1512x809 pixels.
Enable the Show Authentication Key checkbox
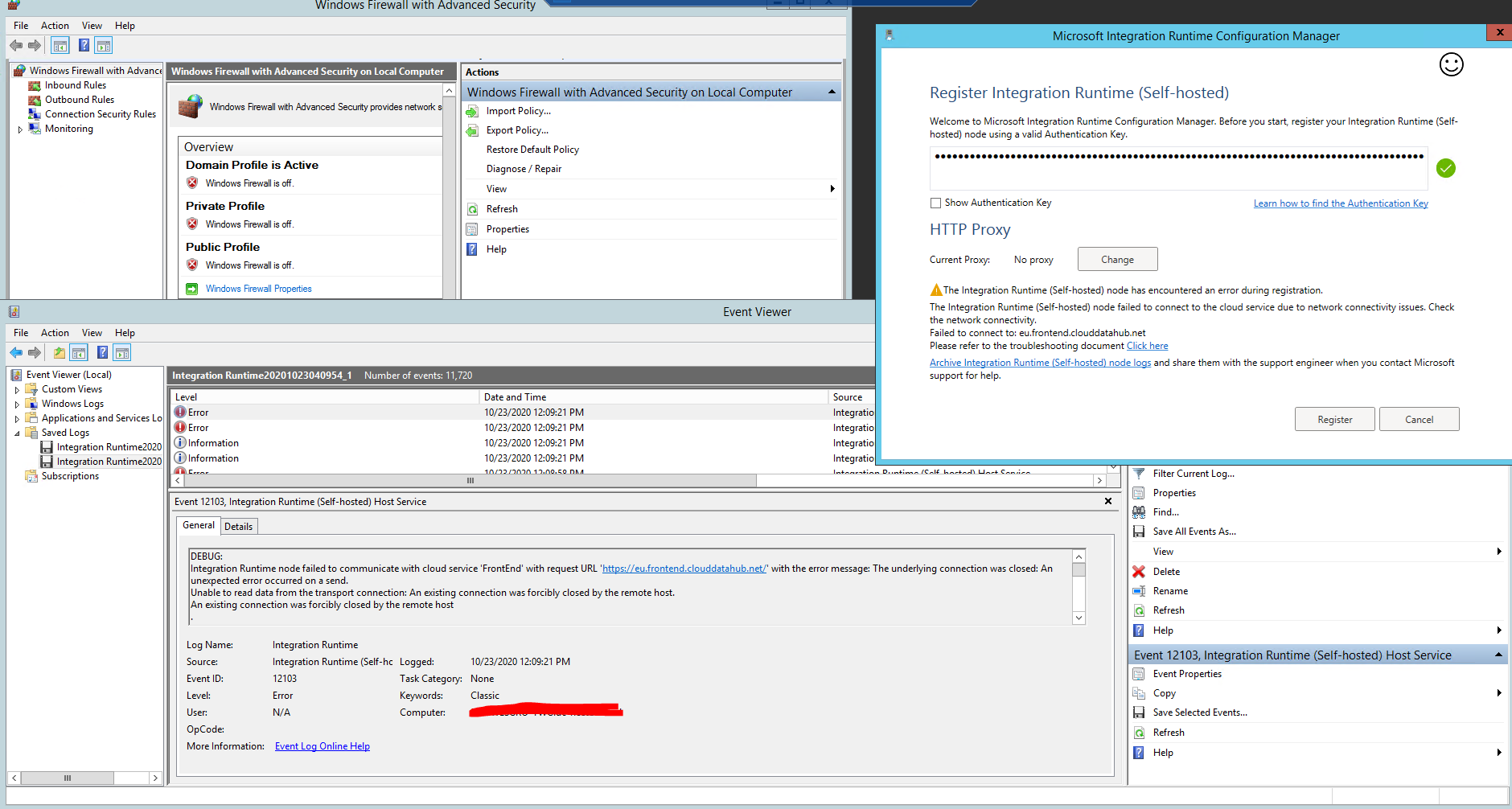coord(935,203)
